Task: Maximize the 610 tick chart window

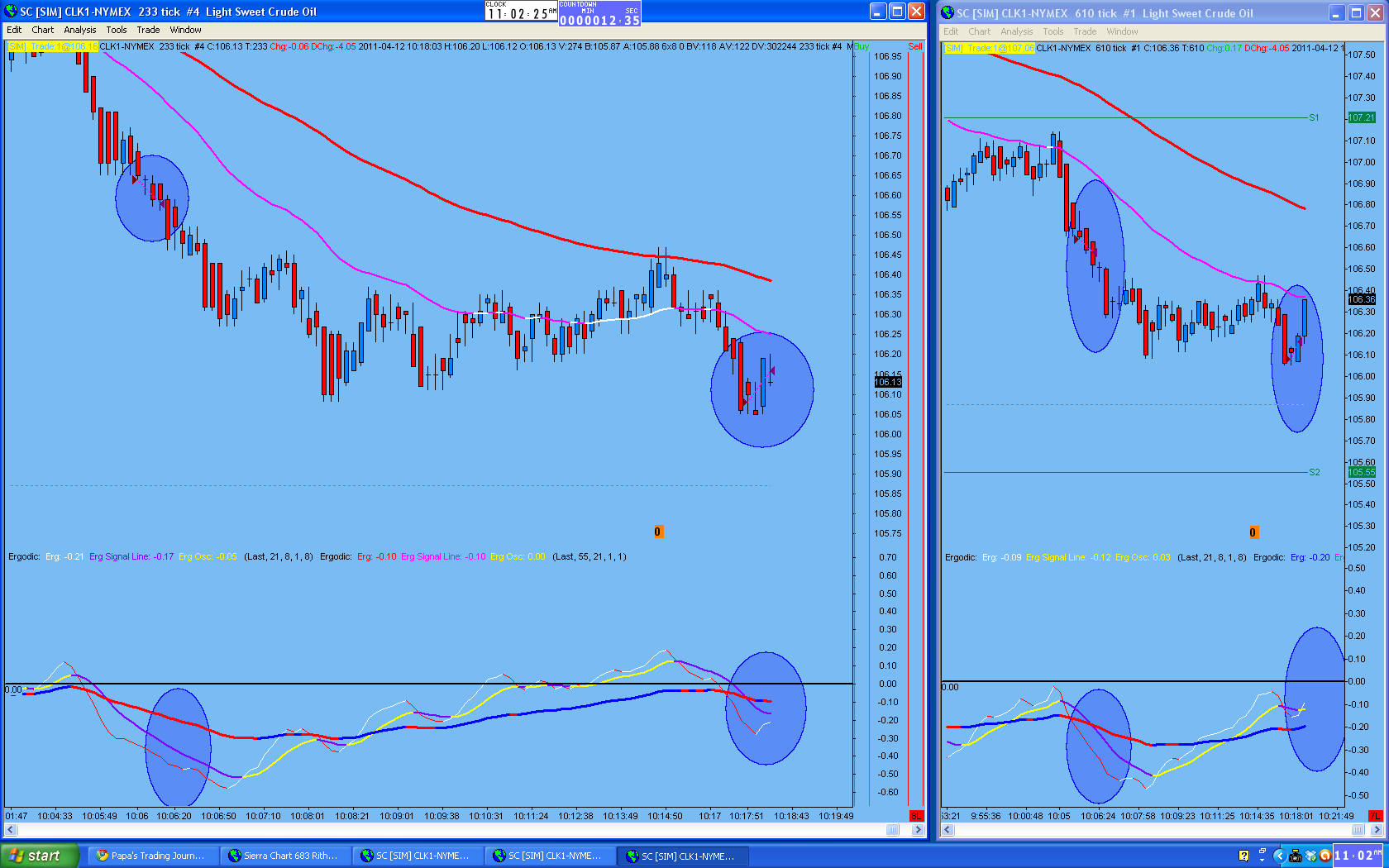Action: (1356, 13)
